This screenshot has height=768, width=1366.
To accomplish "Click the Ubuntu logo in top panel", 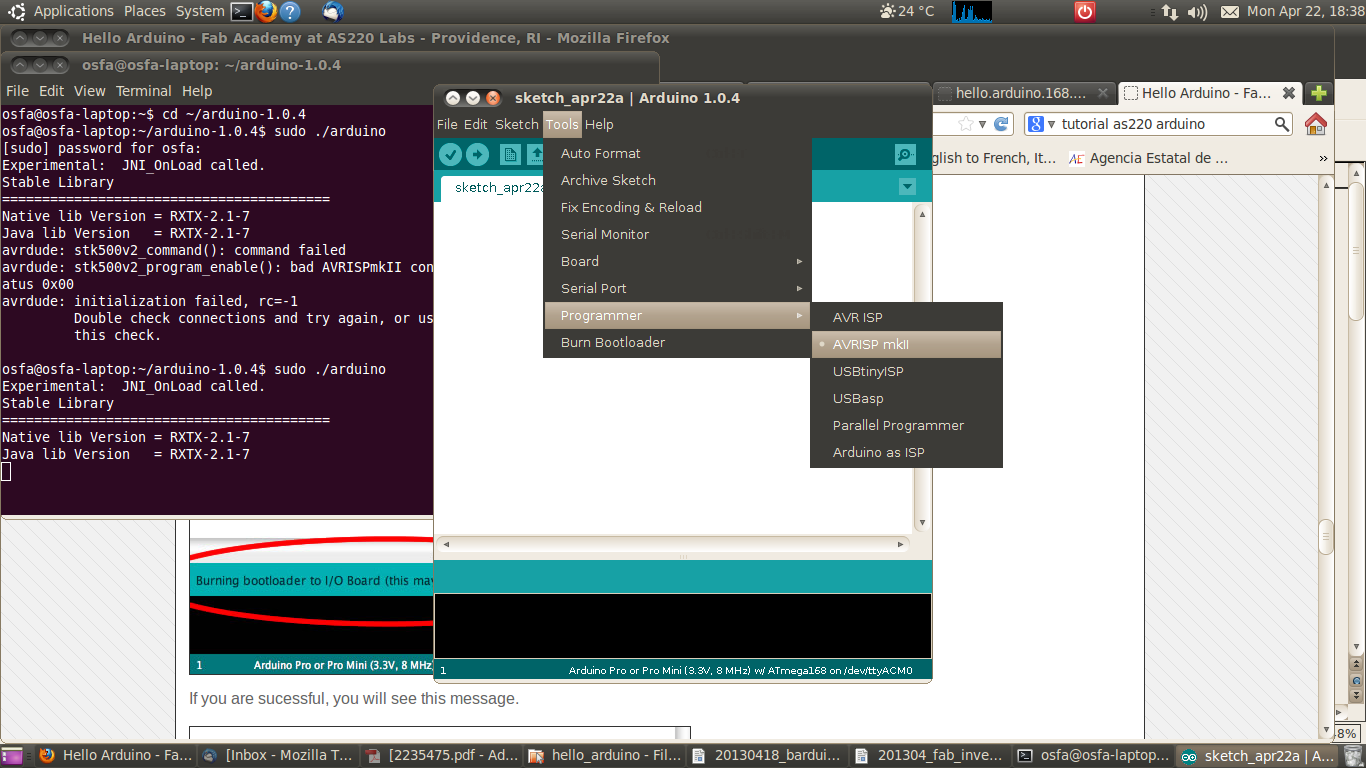I will click(16, 11).
